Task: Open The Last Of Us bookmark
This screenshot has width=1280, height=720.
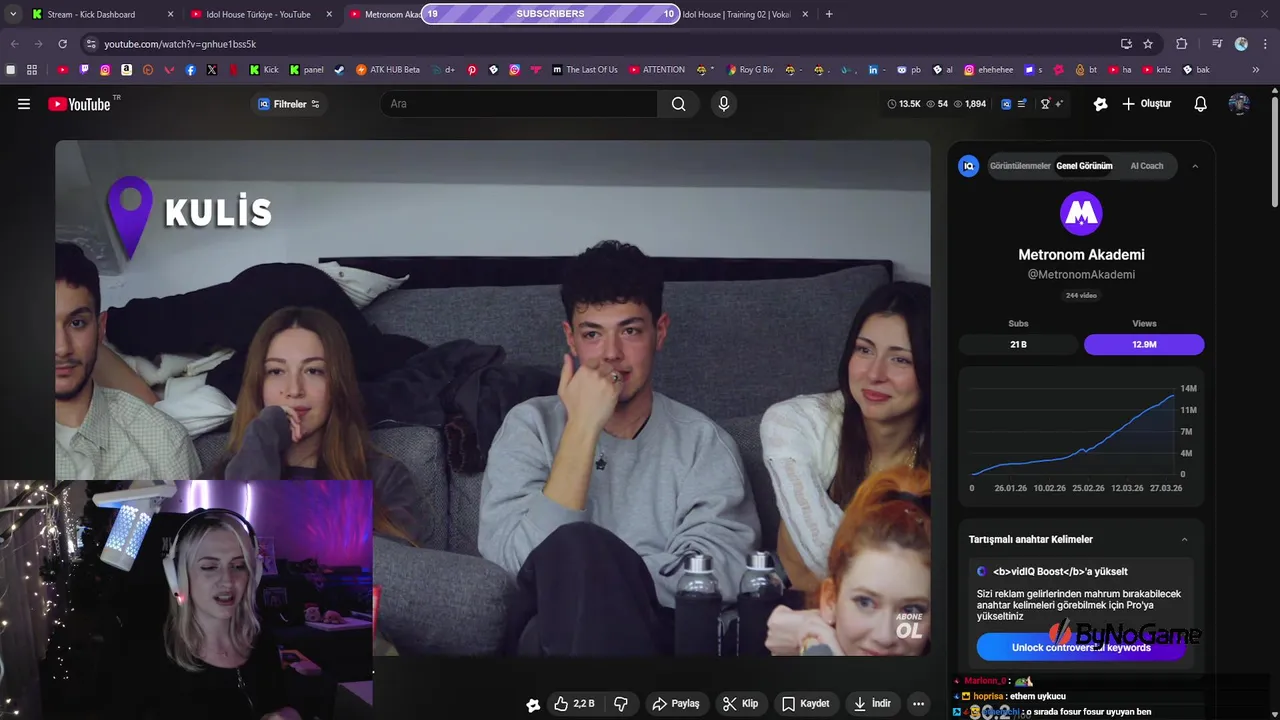Action: tap(585, 70)
